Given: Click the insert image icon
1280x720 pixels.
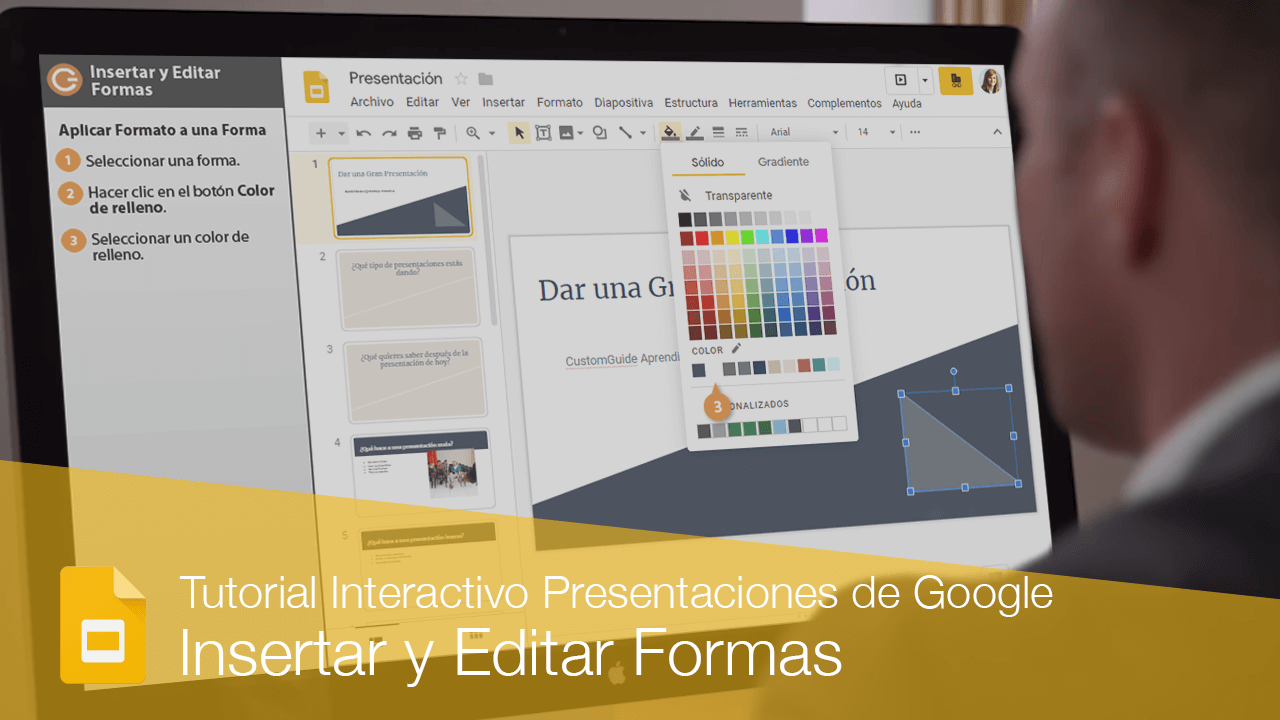Looking at the screenshot, I should pyautogui.click(x=566, y=133).
